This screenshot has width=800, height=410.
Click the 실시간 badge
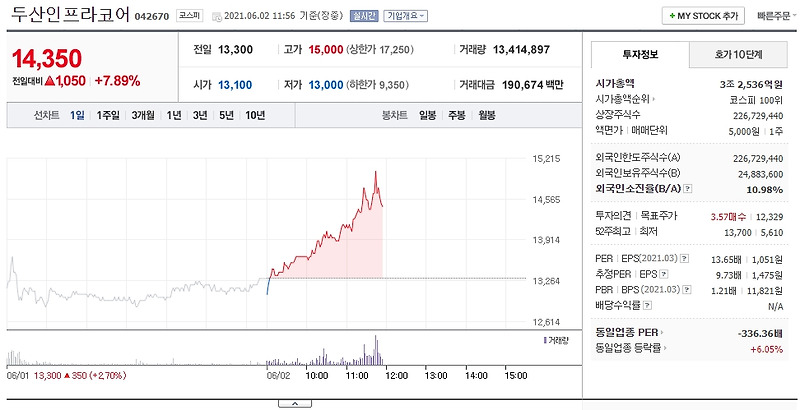(x=364, y=16)
